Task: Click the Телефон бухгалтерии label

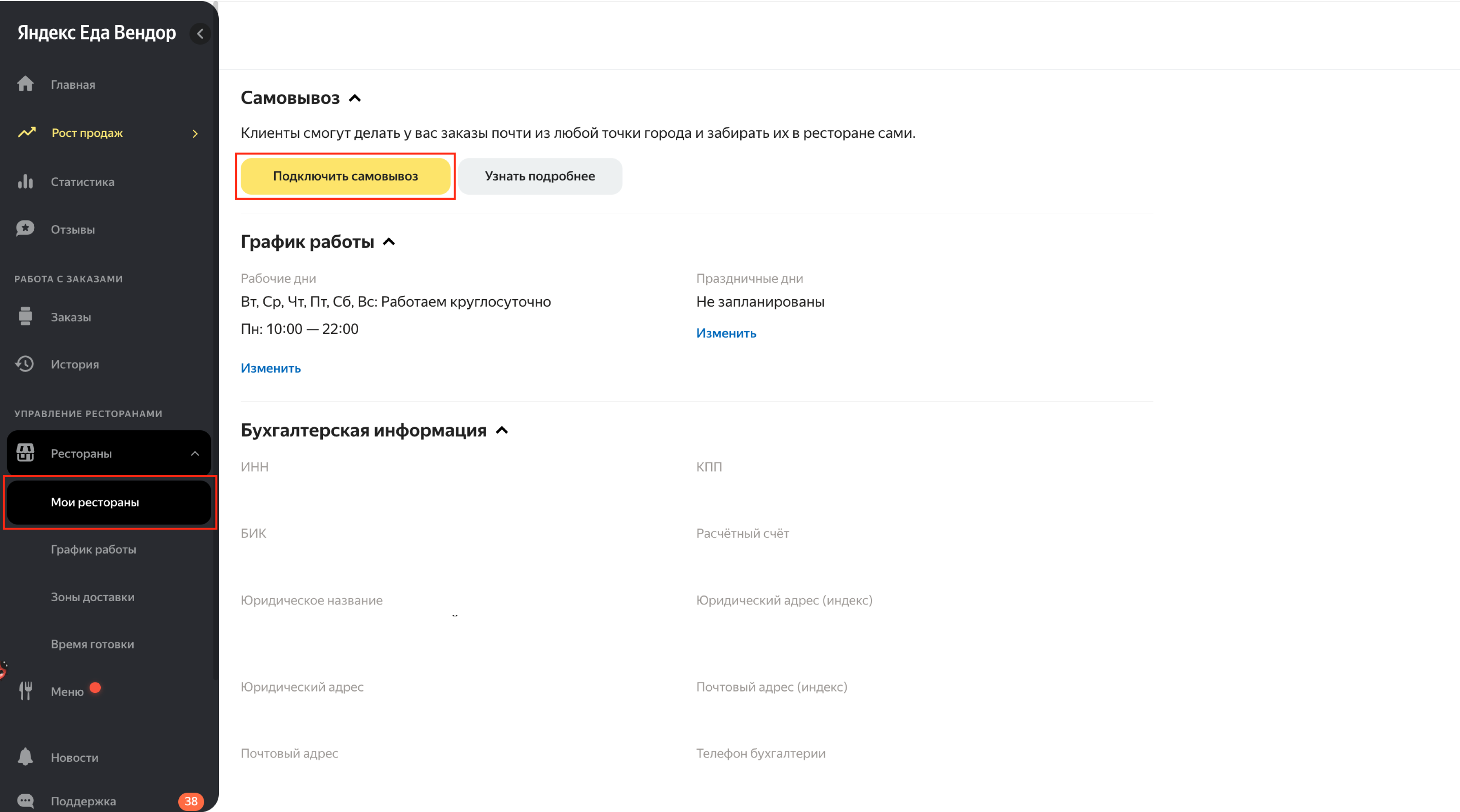Action: click(761, 754)
